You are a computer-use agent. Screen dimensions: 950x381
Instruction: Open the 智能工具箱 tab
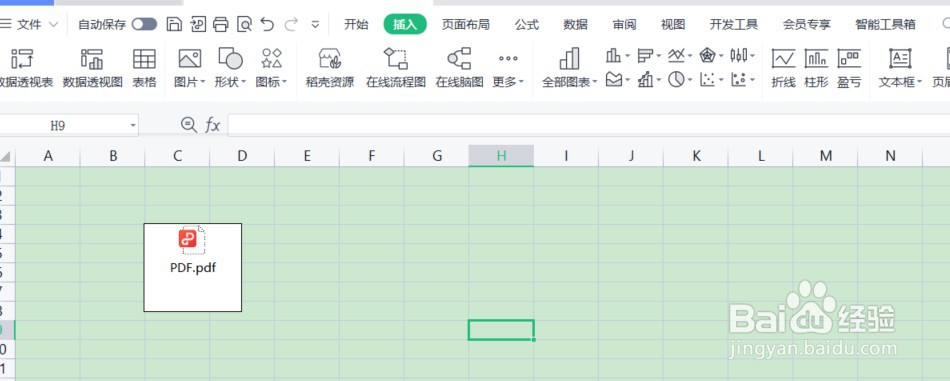(885, 24)
